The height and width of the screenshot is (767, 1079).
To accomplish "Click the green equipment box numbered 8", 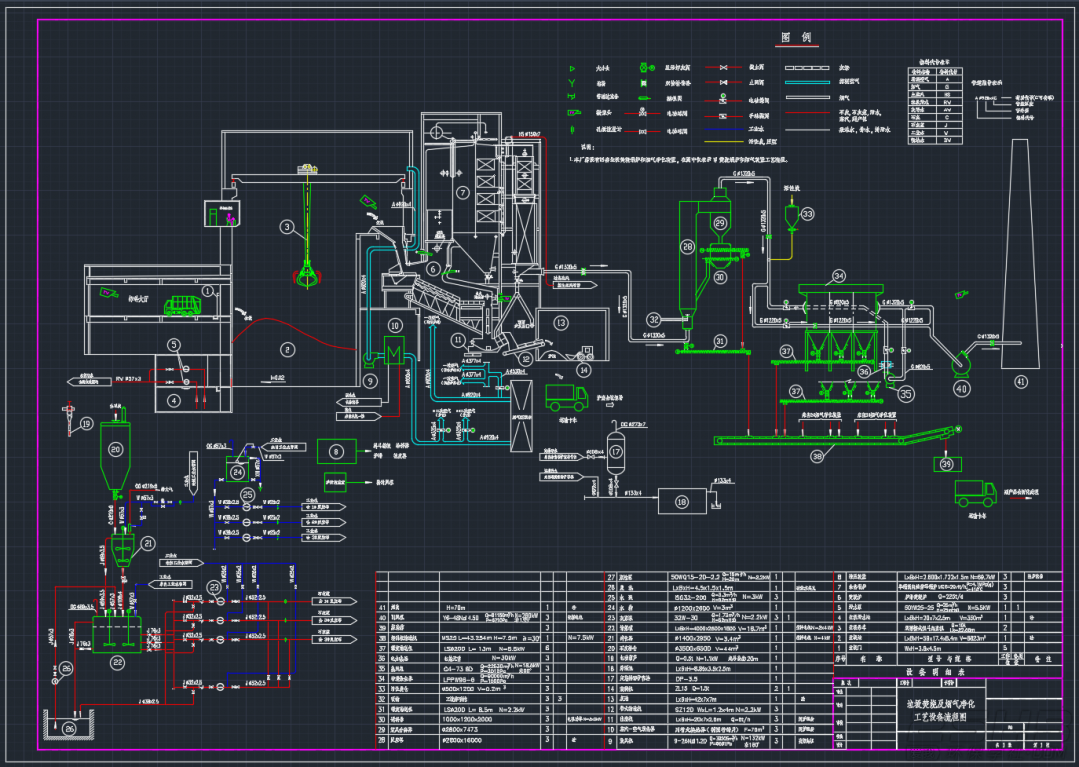I will click(x=336, y=451).
